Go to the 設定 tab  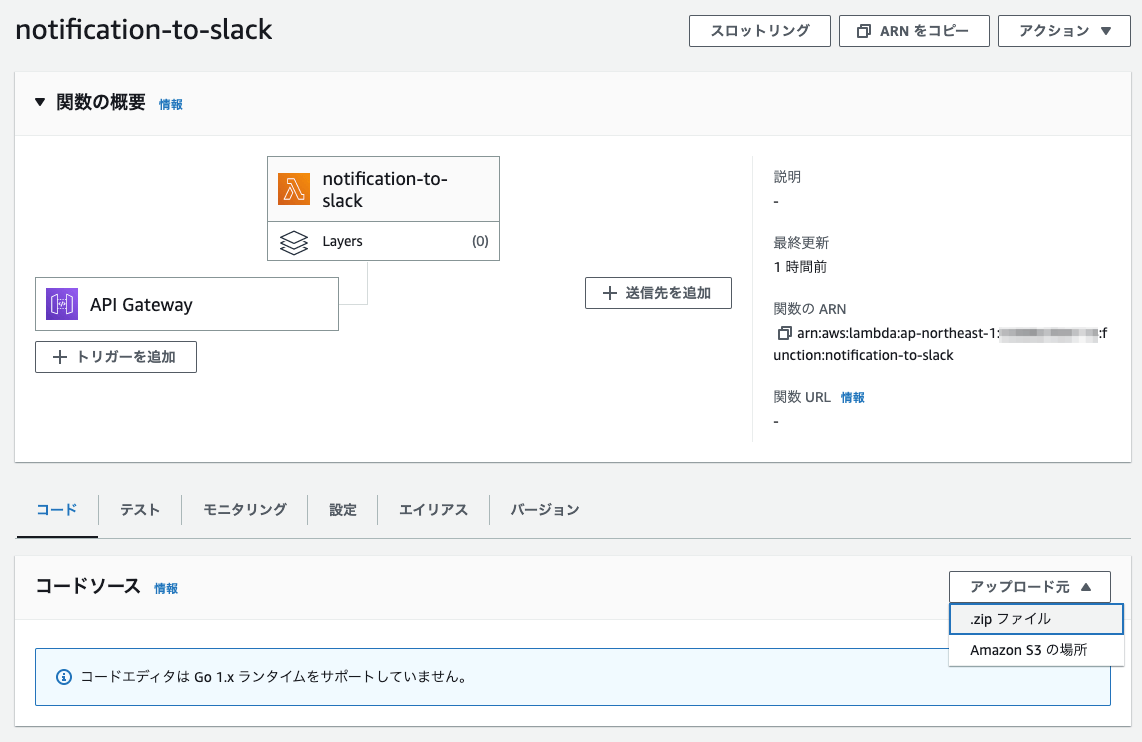pos(343,510)
